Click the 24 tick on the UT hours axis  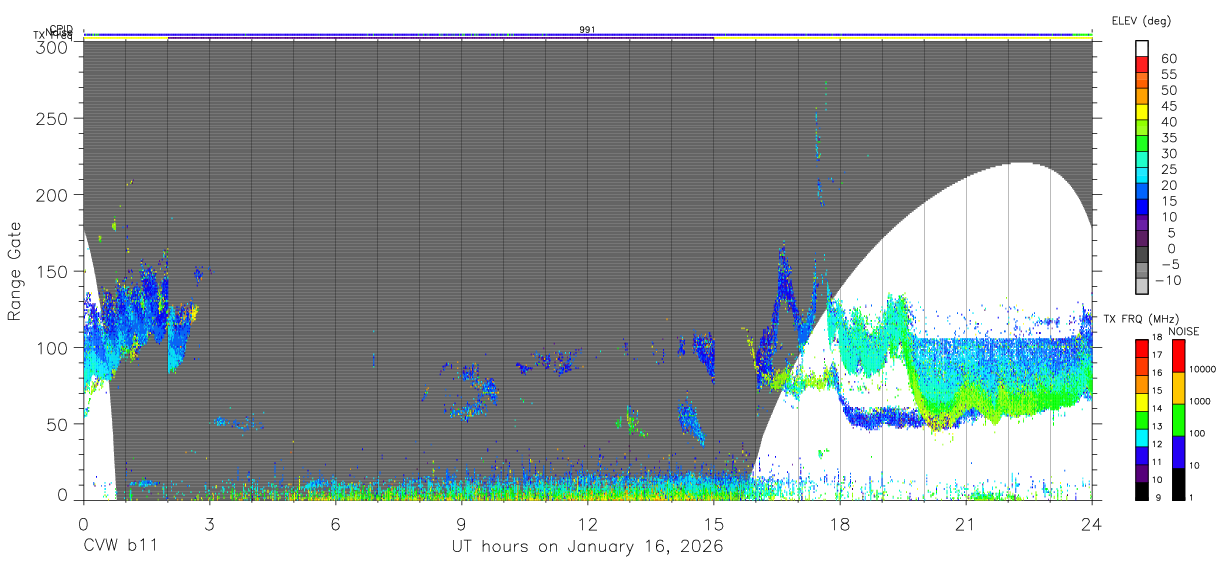(x=1092, y=523)
